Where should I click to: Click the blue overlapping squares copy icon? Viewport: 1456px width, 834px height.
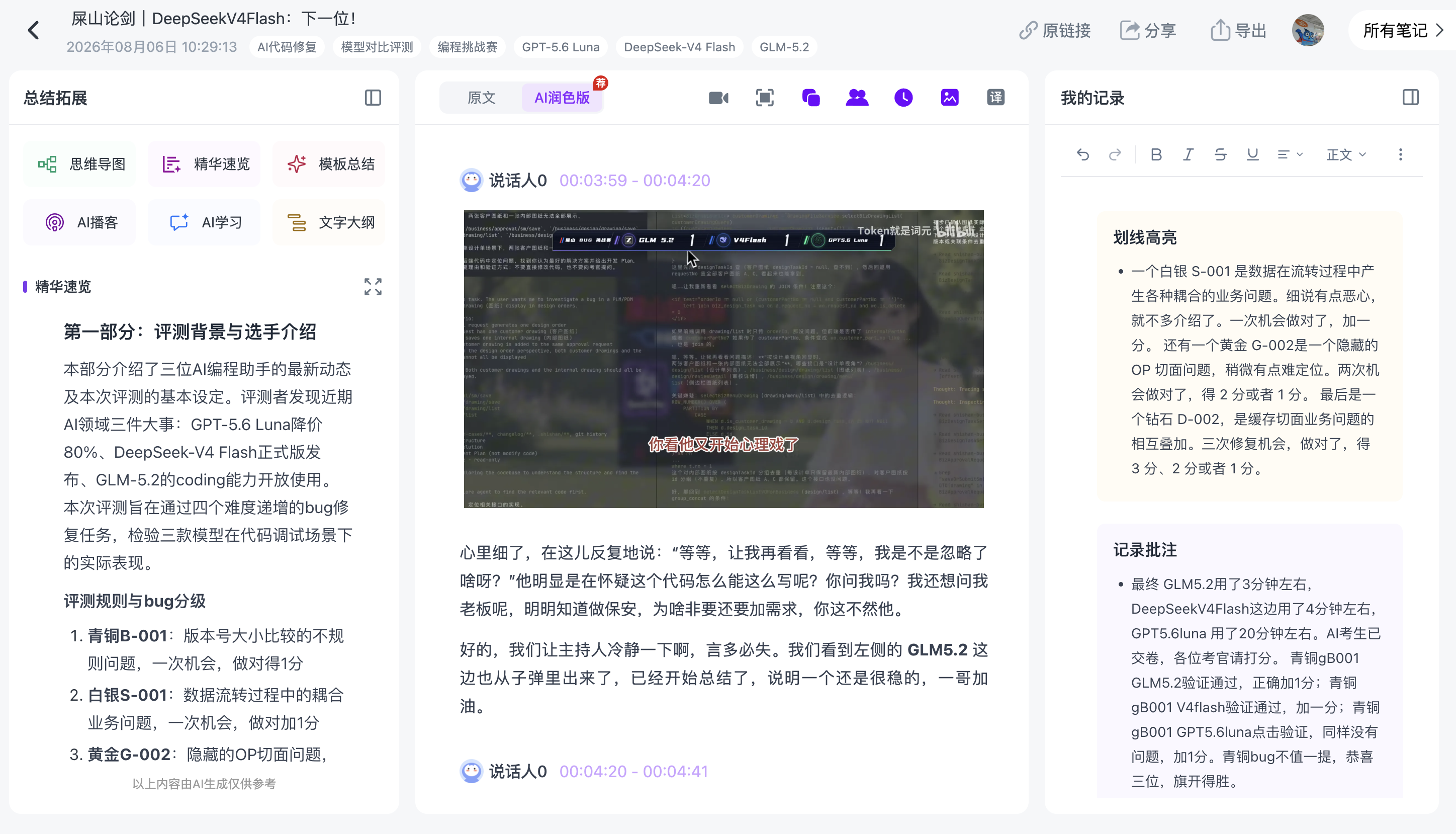811,98
